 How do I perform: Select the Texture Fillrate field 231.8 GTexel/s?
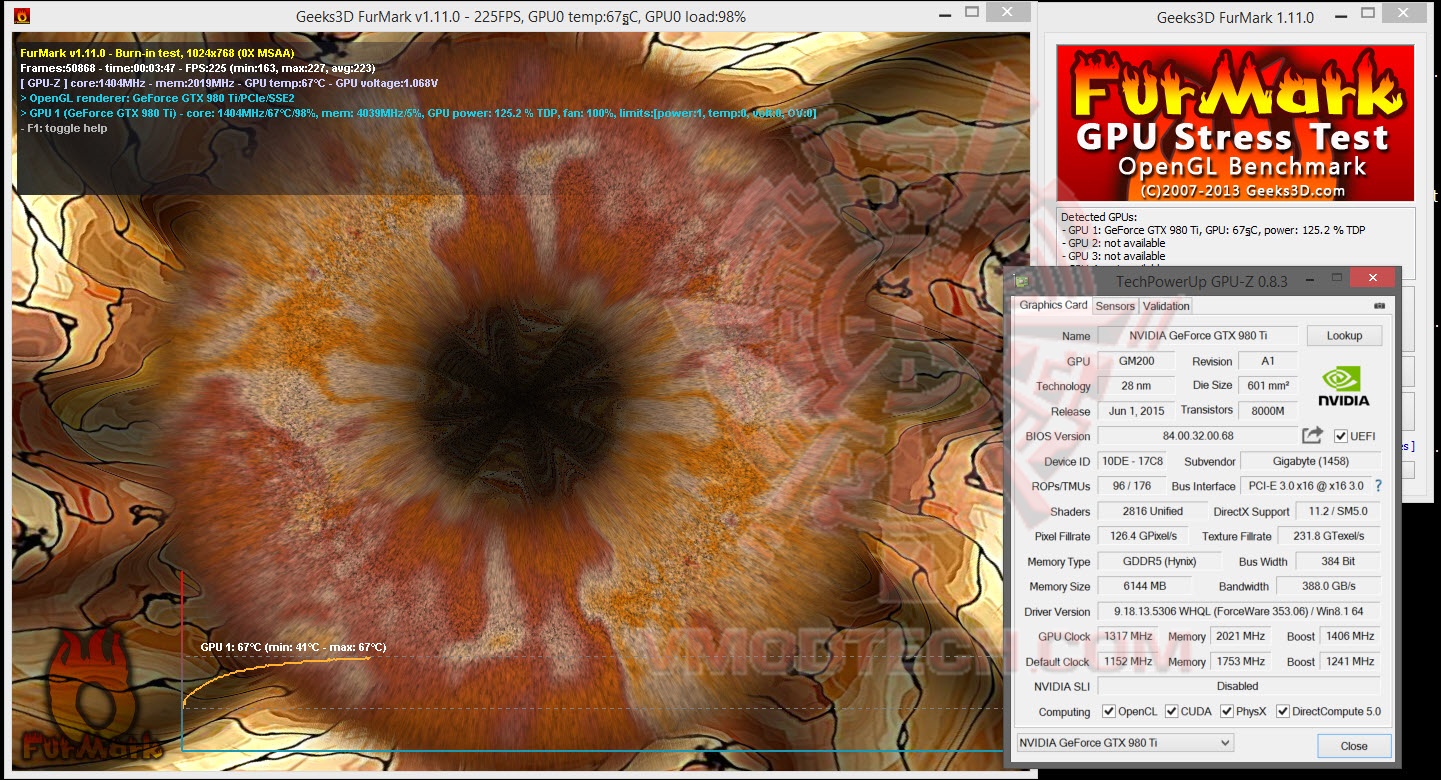click(1328, 536)
